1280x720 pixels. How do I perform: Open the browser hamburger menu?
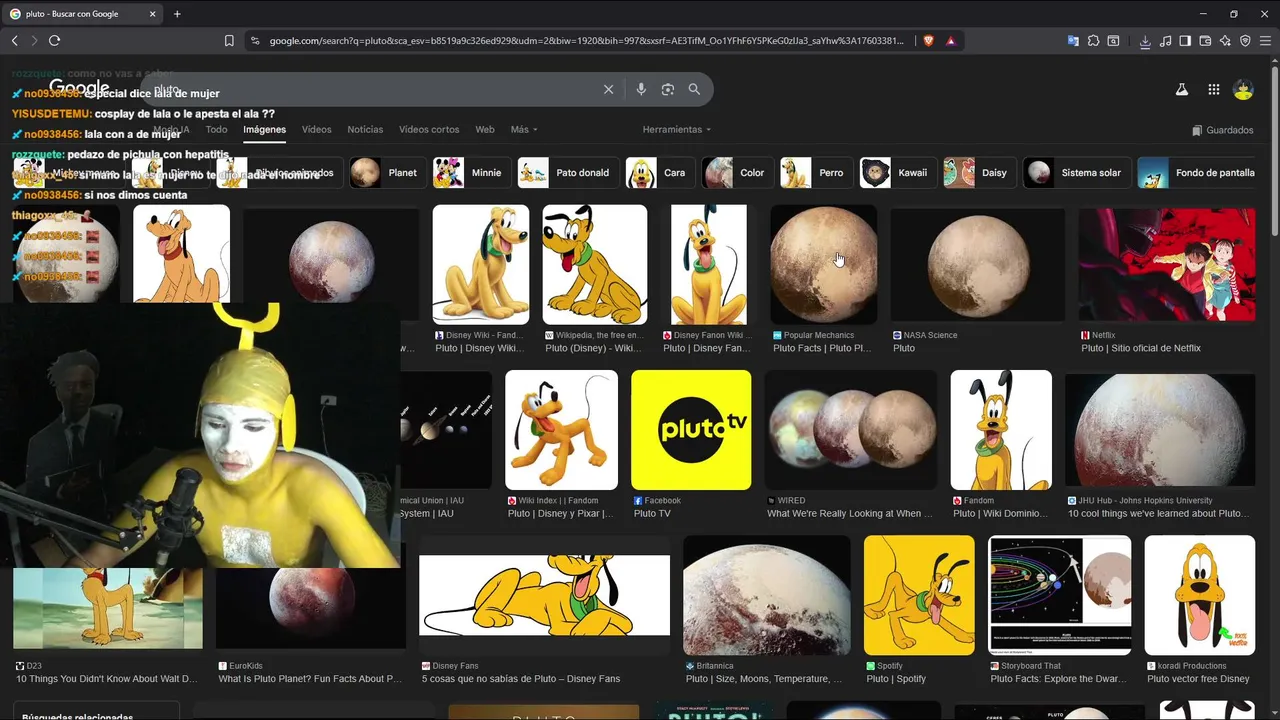(x=1265, y=41)
